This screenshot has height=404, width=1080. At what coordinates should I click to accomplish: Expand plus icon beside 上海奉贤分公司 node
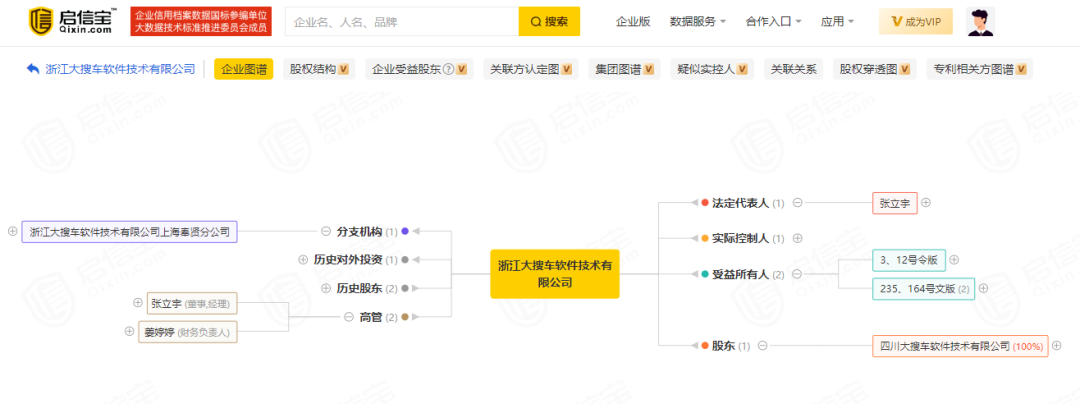click(x=12, y=231)
